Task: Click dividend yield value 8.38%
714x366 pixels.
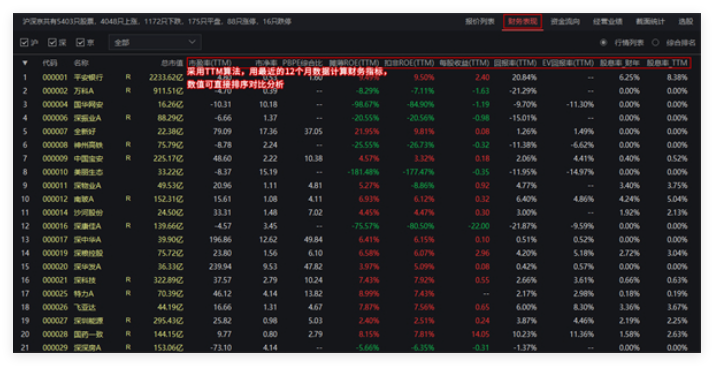Action: [x=677, y=77]
